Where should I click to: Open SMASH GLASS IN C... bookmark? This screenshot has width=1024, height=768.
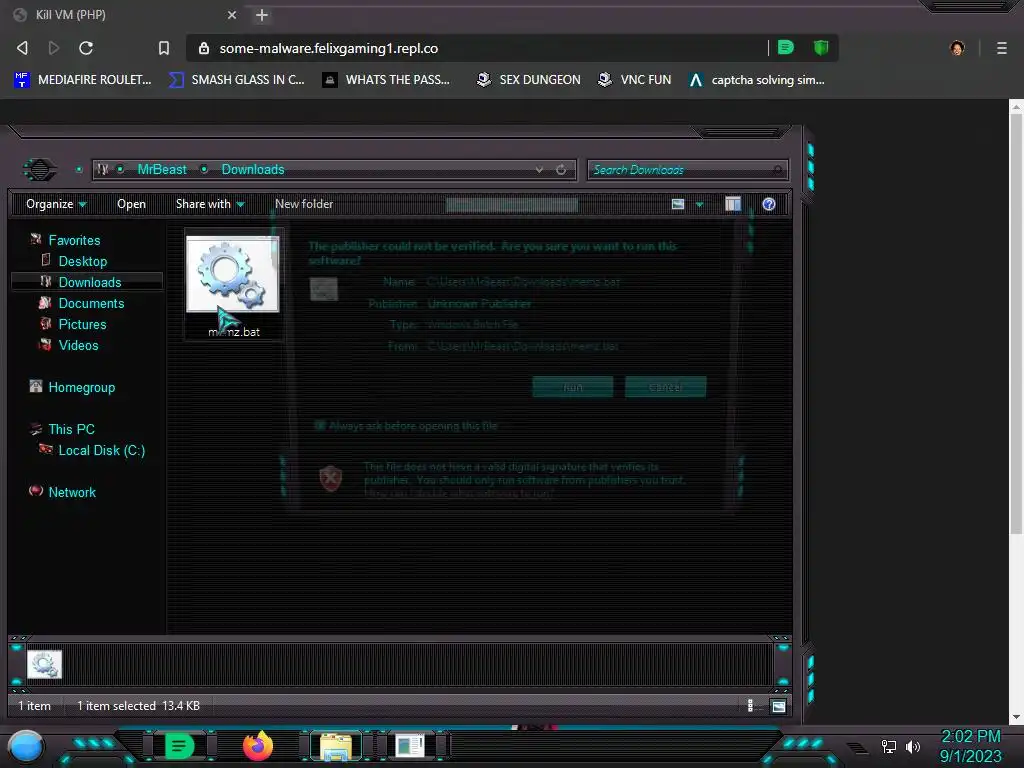(236, 80)
